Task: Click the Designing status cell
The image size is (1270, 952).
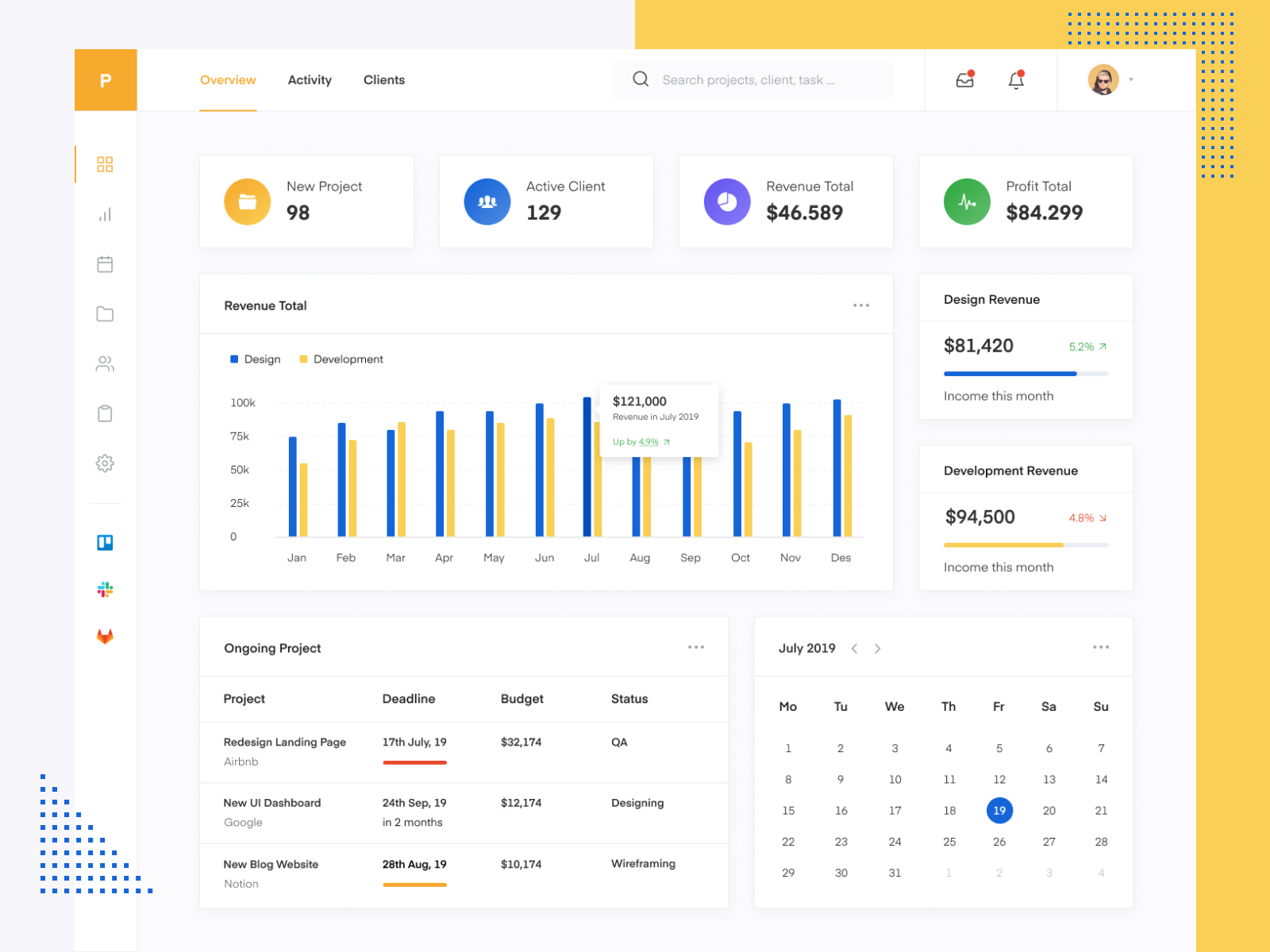Action: pyautogui.click(x=637, y=803)
